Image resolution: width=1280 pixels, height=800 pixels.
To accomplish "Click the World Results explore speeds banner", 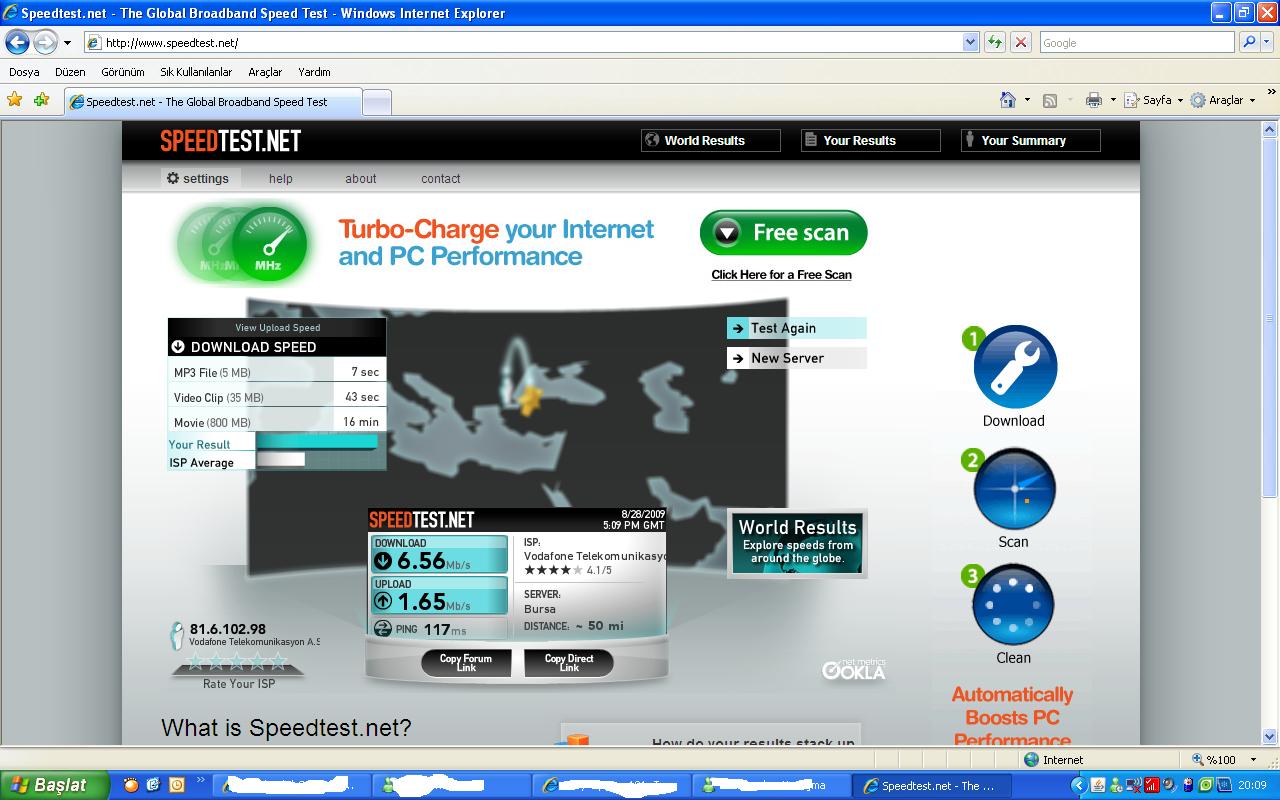I will click(797, 543).
